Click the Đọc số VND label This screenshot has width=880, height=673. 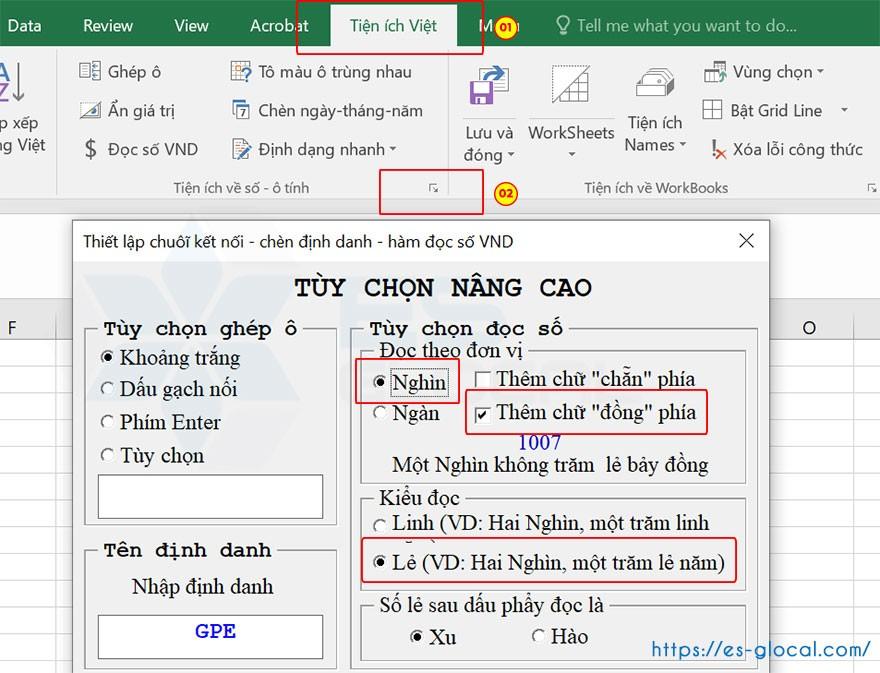pos(153,149)
